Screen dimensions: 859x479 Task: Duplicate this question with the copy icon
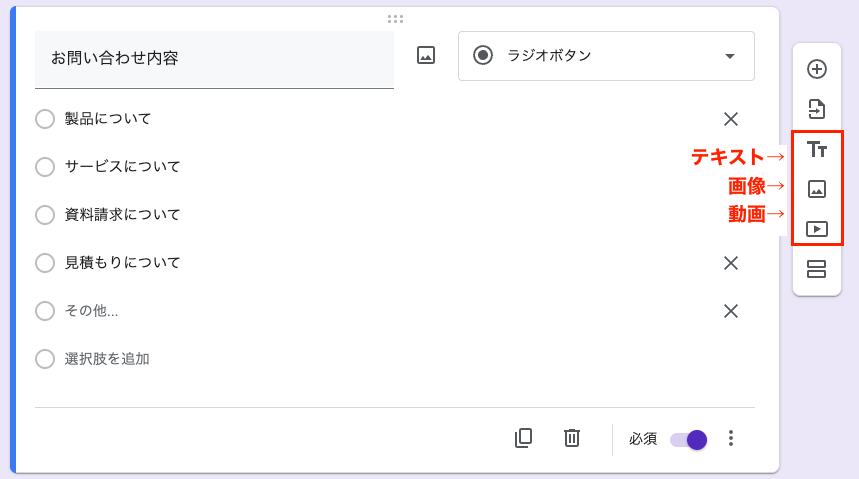tap(523, 438)
